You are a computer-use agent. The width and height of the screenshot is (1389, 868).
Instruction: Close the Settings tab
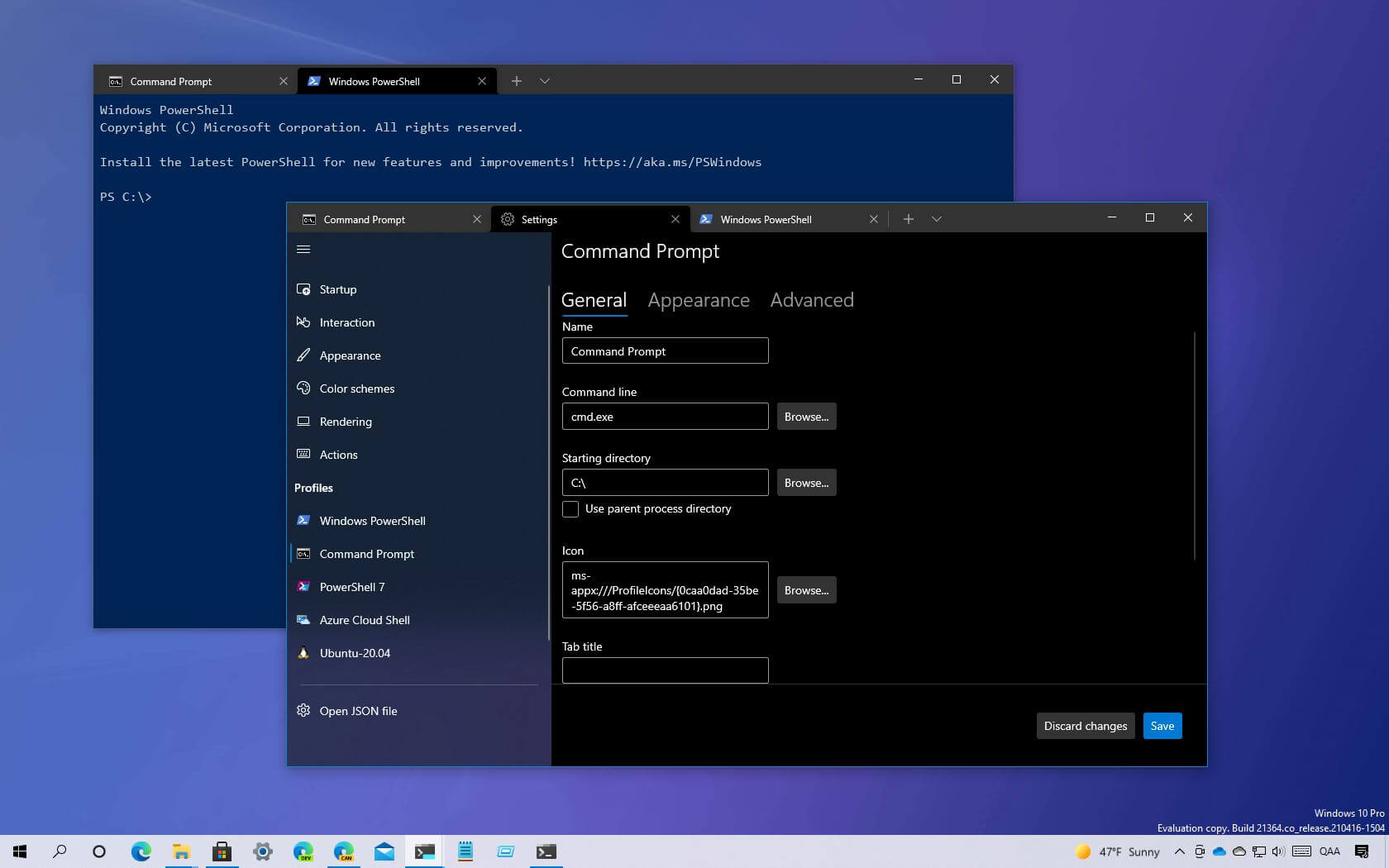coord(675,219)
